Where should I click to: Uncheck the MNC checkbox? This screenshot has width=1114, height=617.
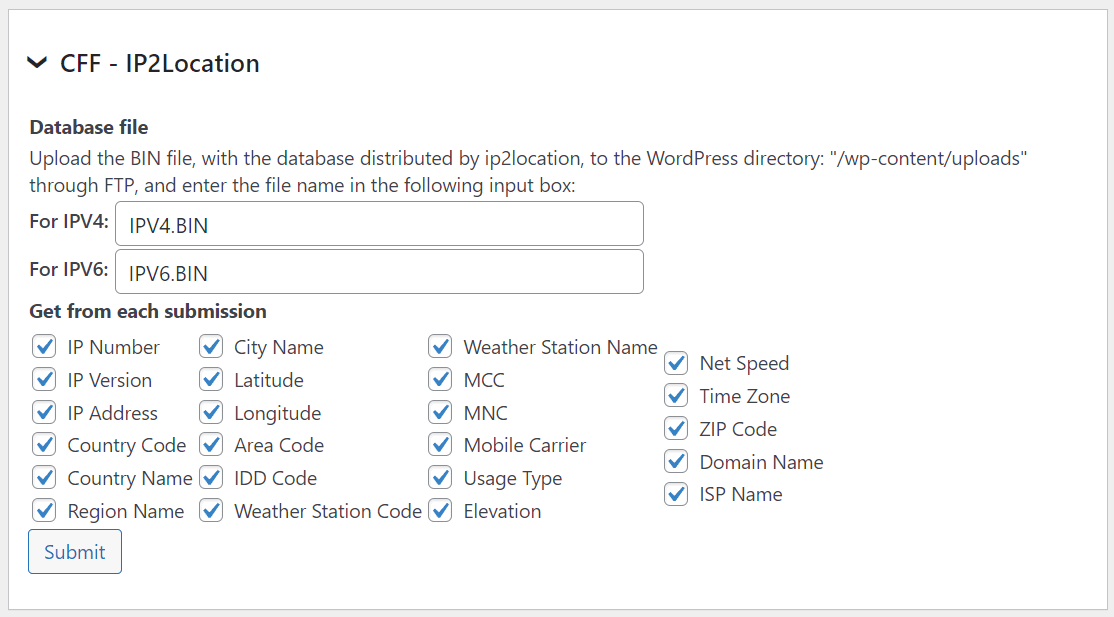pyautogui.click(x=440, y=412)
